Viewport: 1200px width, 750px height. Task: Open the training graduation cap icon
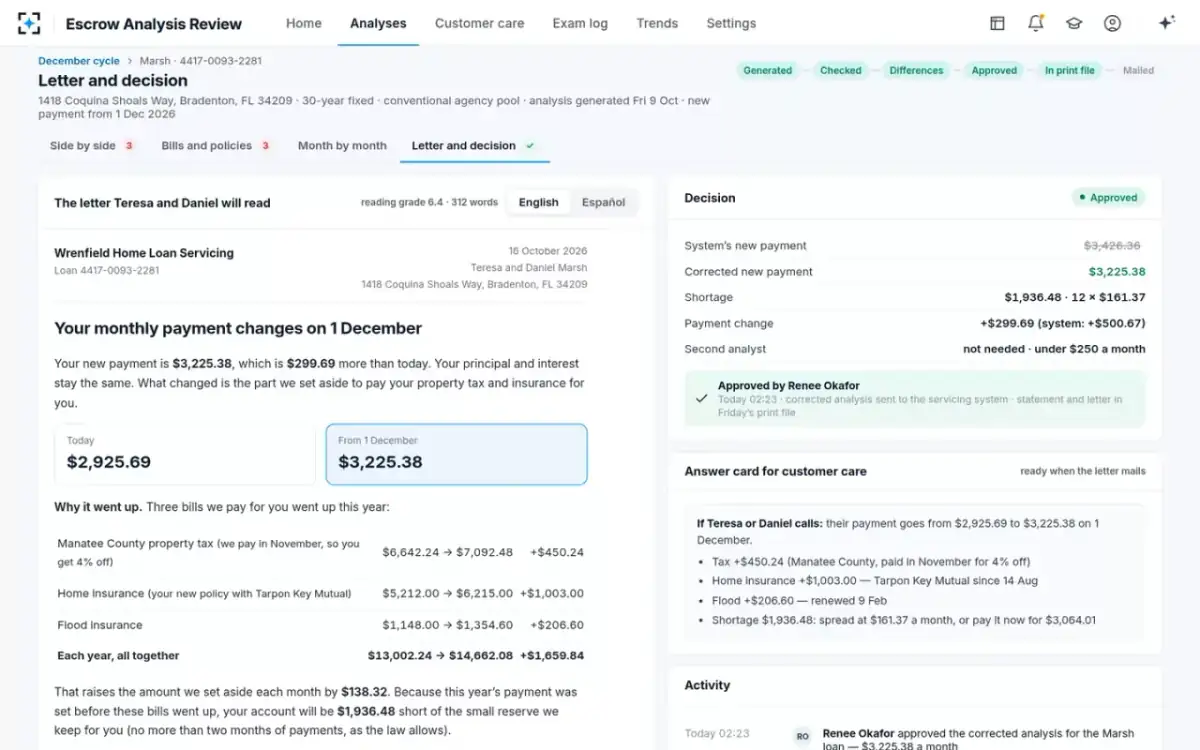coord(1074,23)
